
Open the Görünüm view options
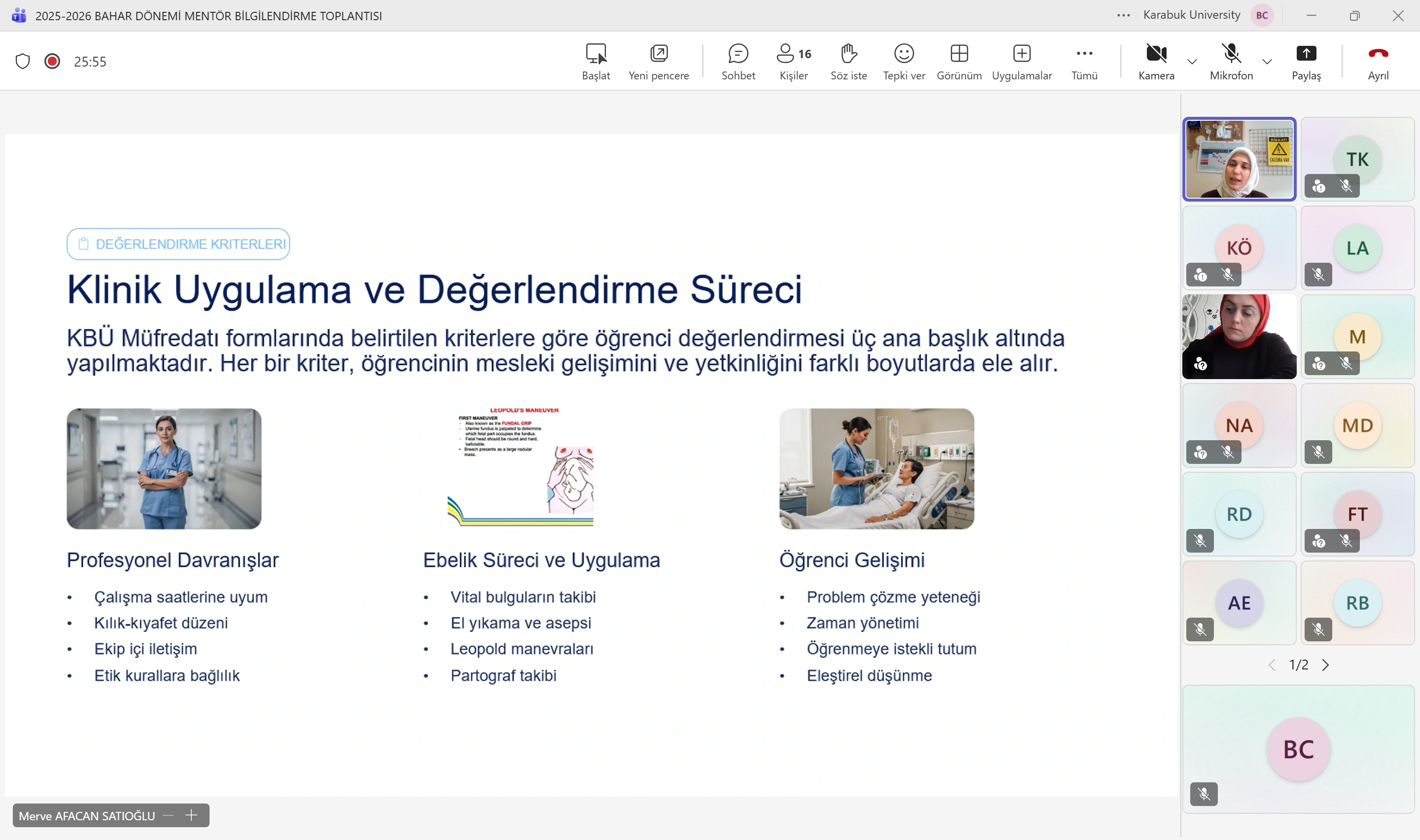tap(958, 61)
